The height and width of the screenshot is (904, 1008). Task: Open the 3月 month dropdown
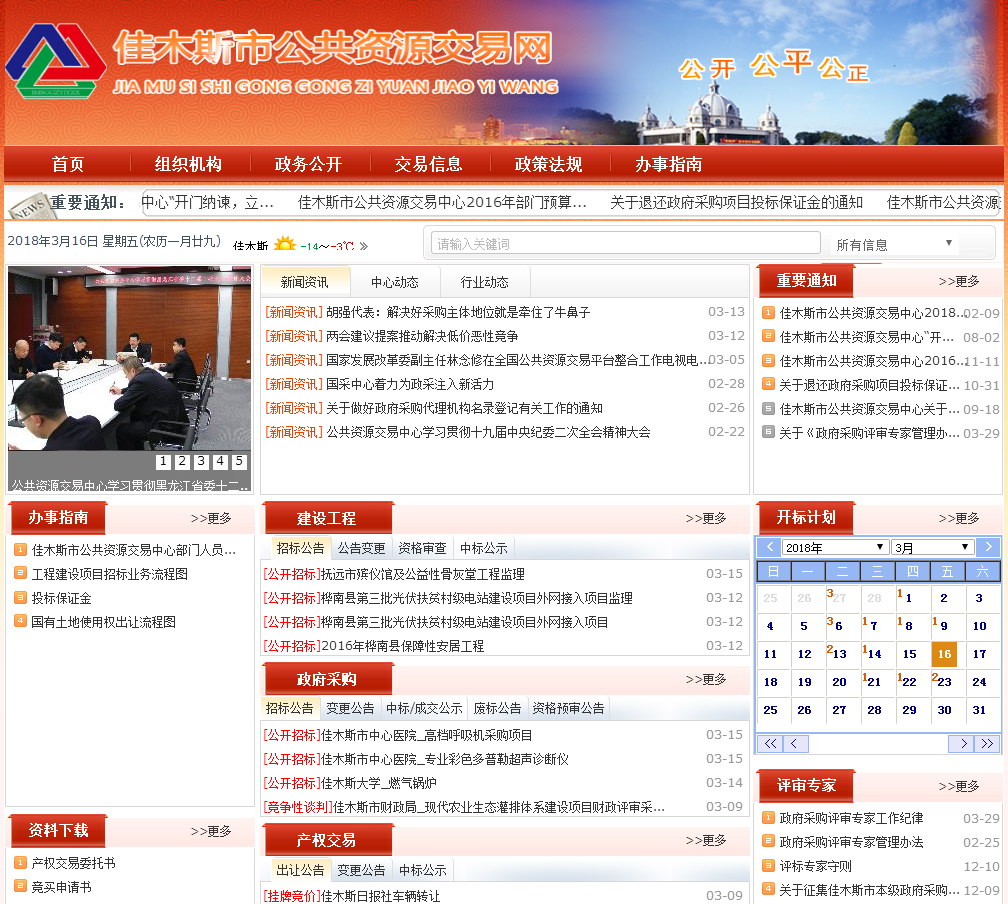932,547
